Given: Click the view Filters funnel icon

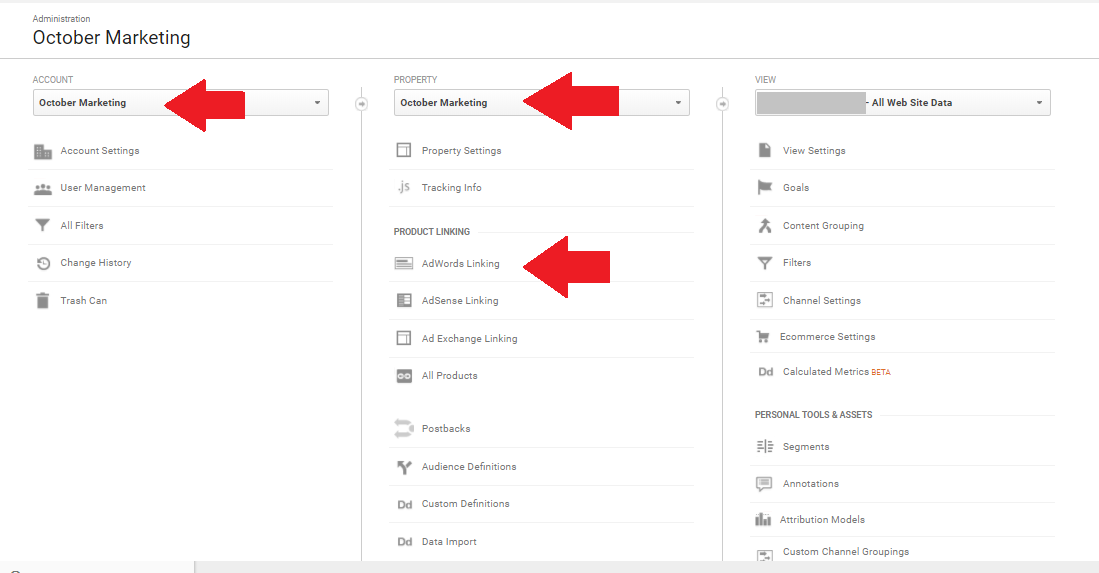Looking at the screenshot, I should [765, 263].
